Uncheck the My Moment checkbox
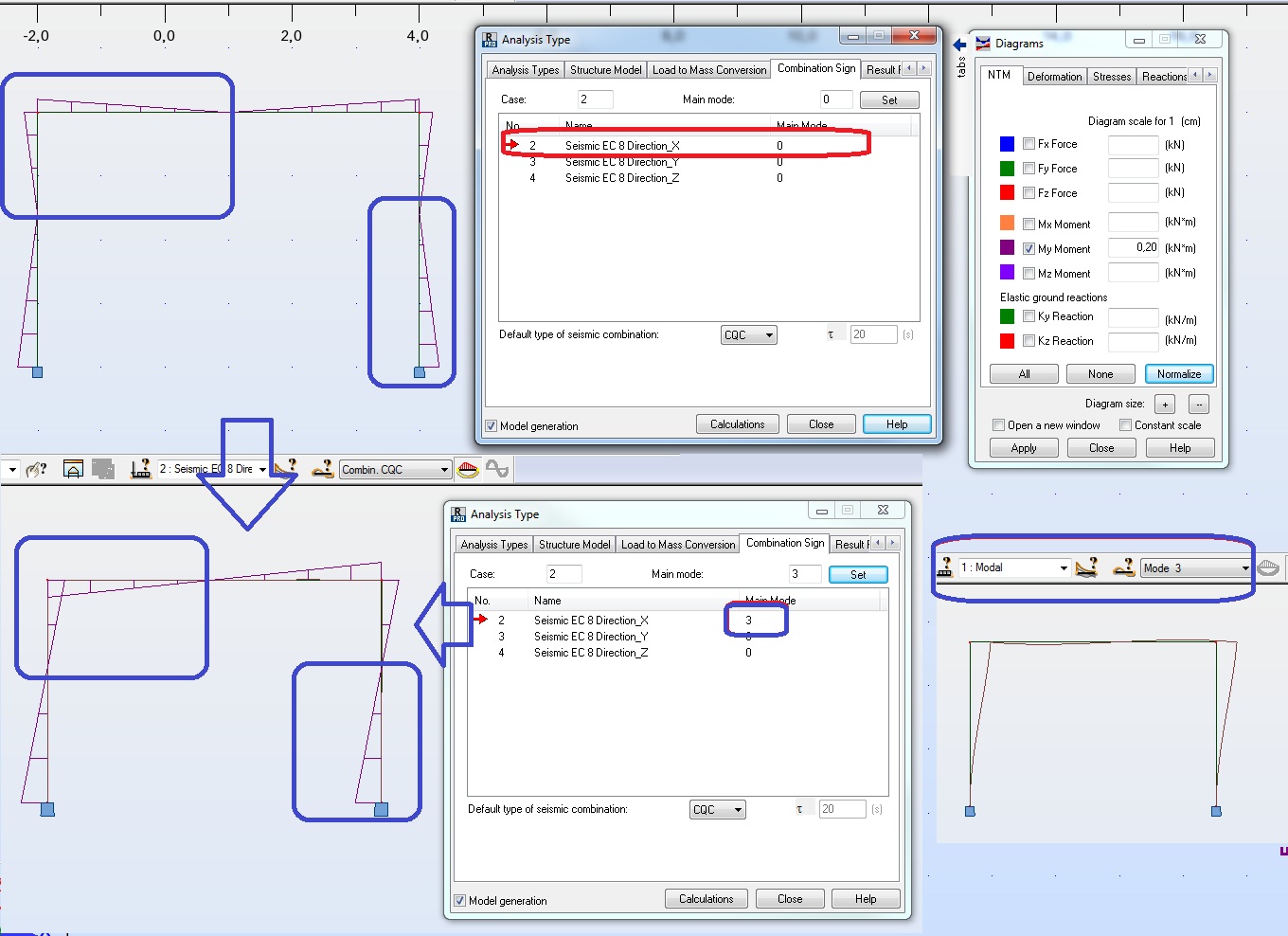Viewport: 1288px width, 936px height. pos(1029,248)
